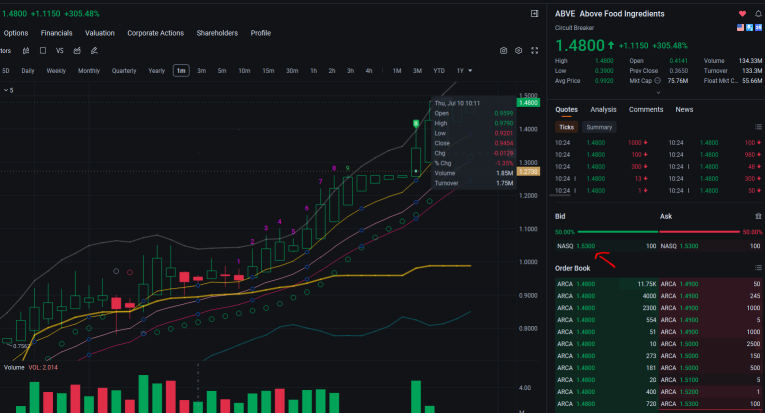Open the Financials tab
765x413 pixels.
click(x=57, y=33)
